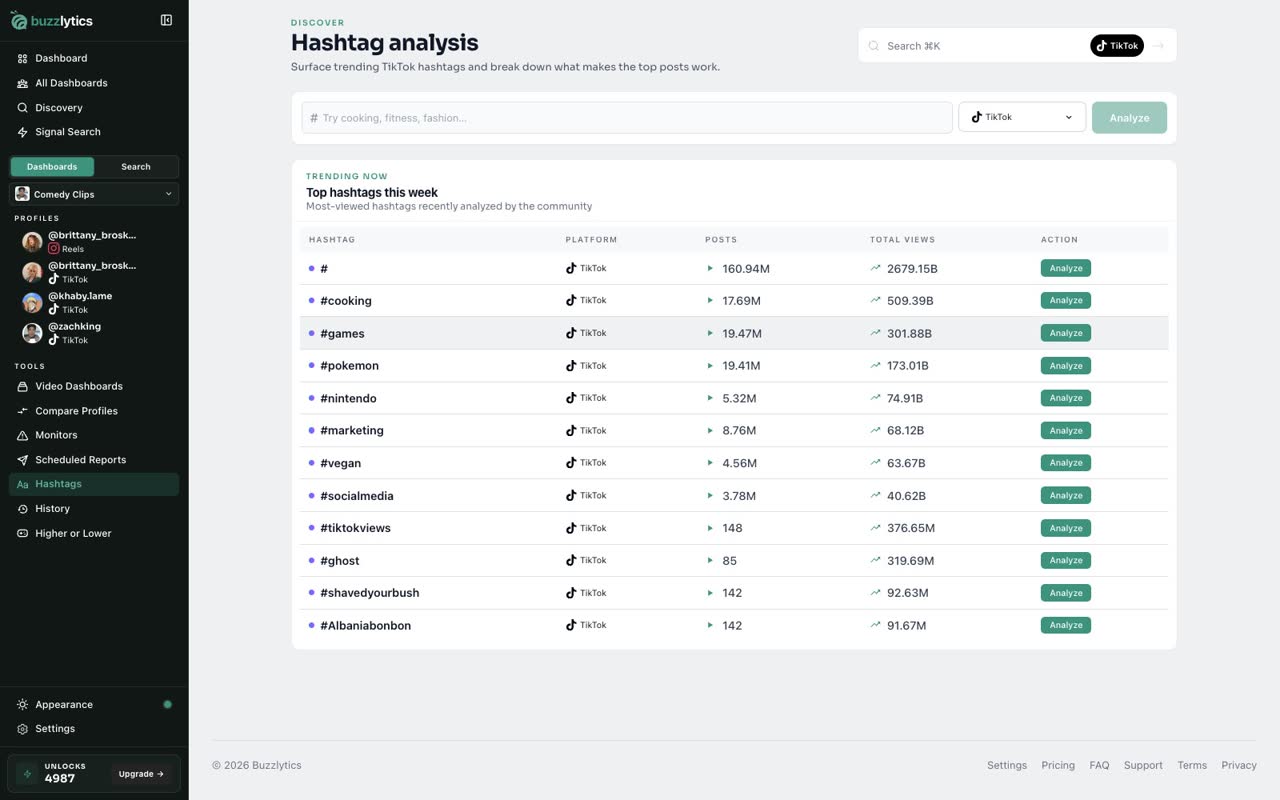This screenshot has height=800, width=1280.
Task: Open the Comedy Clips dashboard dropdown
Action: [x=94, y=194]
